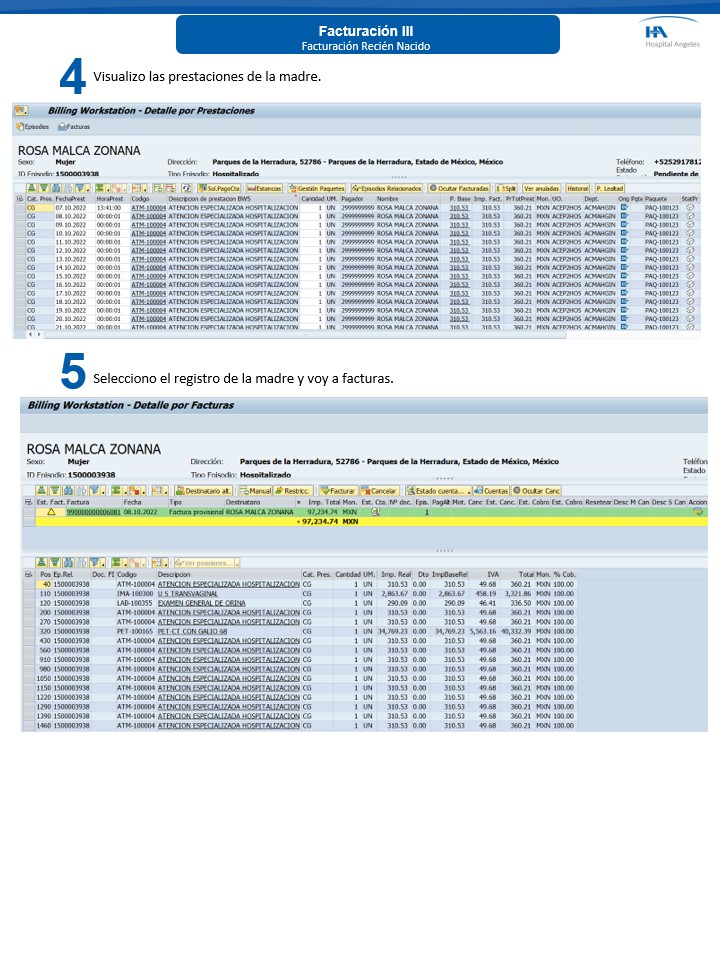Open Estancias in the prestaciones toolbar
Image resolution: width=720 pixels, height=960 pixels.
click(x=263, y=188)
